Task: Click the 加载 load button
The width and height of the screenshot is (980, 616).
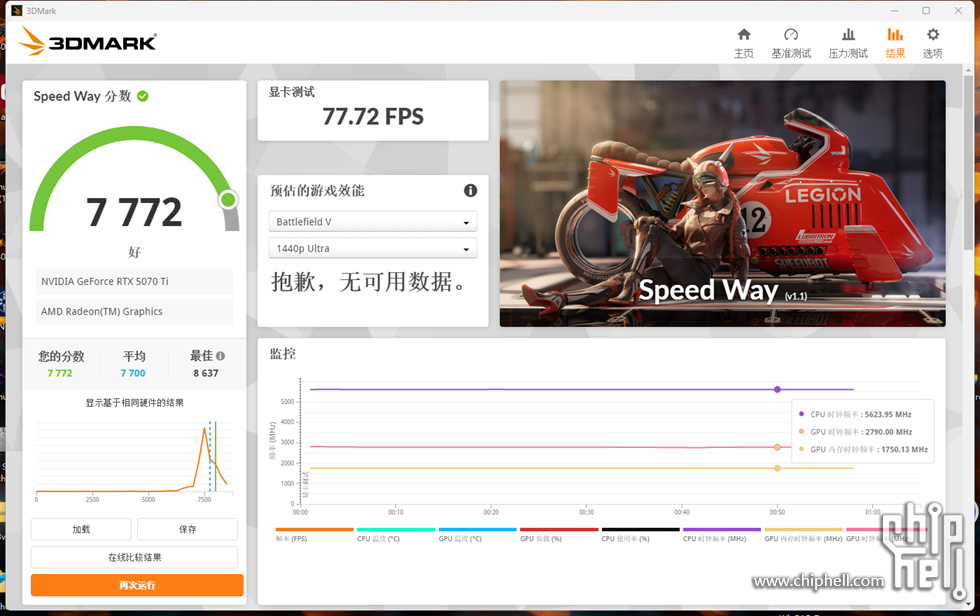Action: click(x=81, y=529)
